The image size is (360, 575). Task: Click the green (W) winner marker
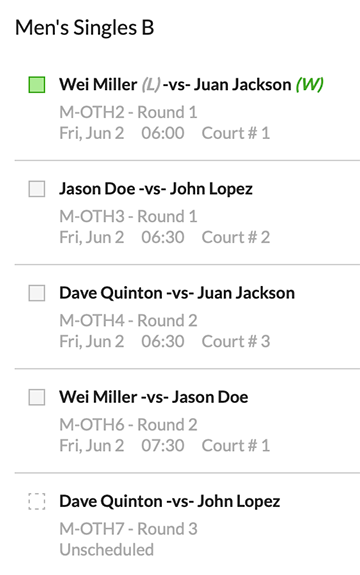click(x=309, y=85)
